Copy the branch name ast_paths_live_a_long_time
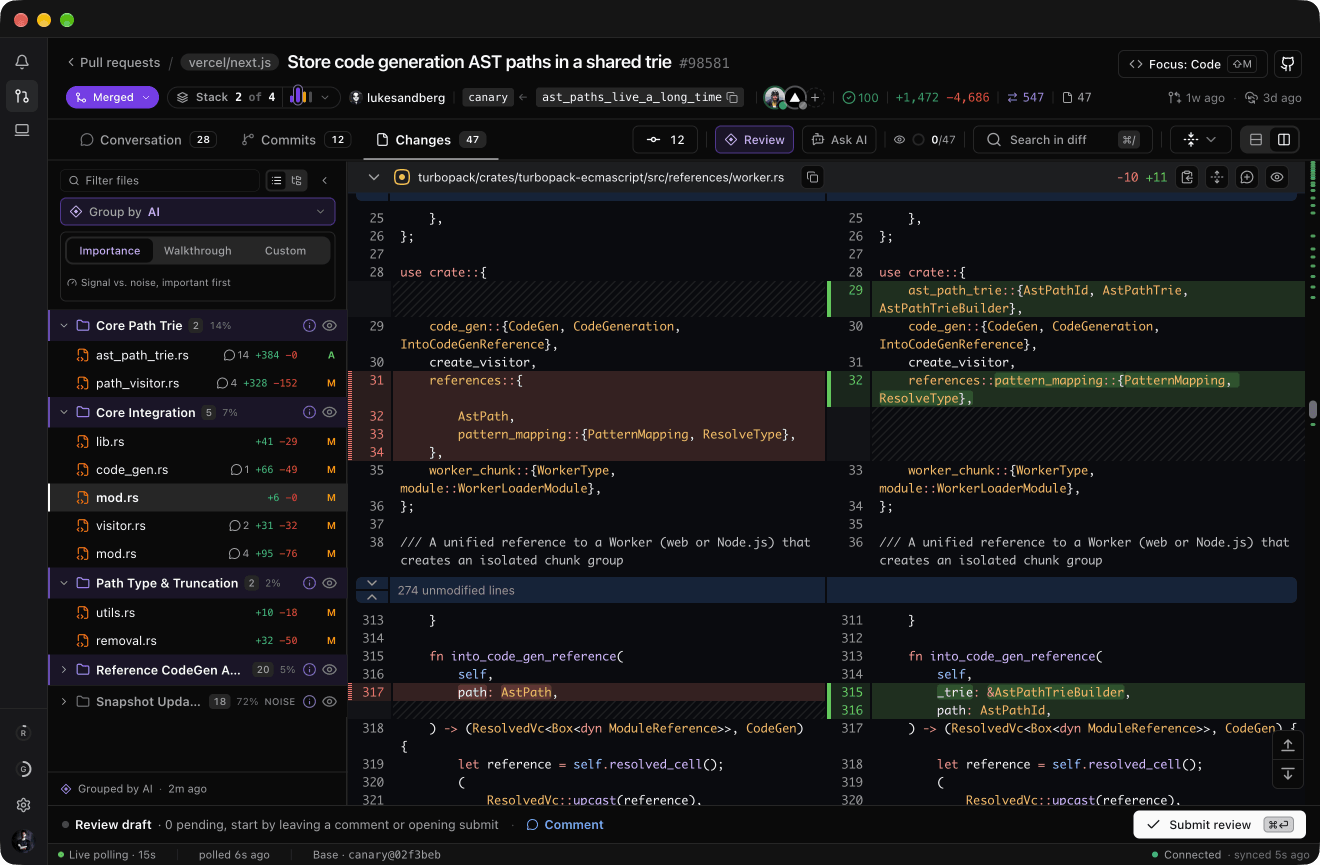The width and height of the screenshot is (1320, 865). (x=733, y=97)
